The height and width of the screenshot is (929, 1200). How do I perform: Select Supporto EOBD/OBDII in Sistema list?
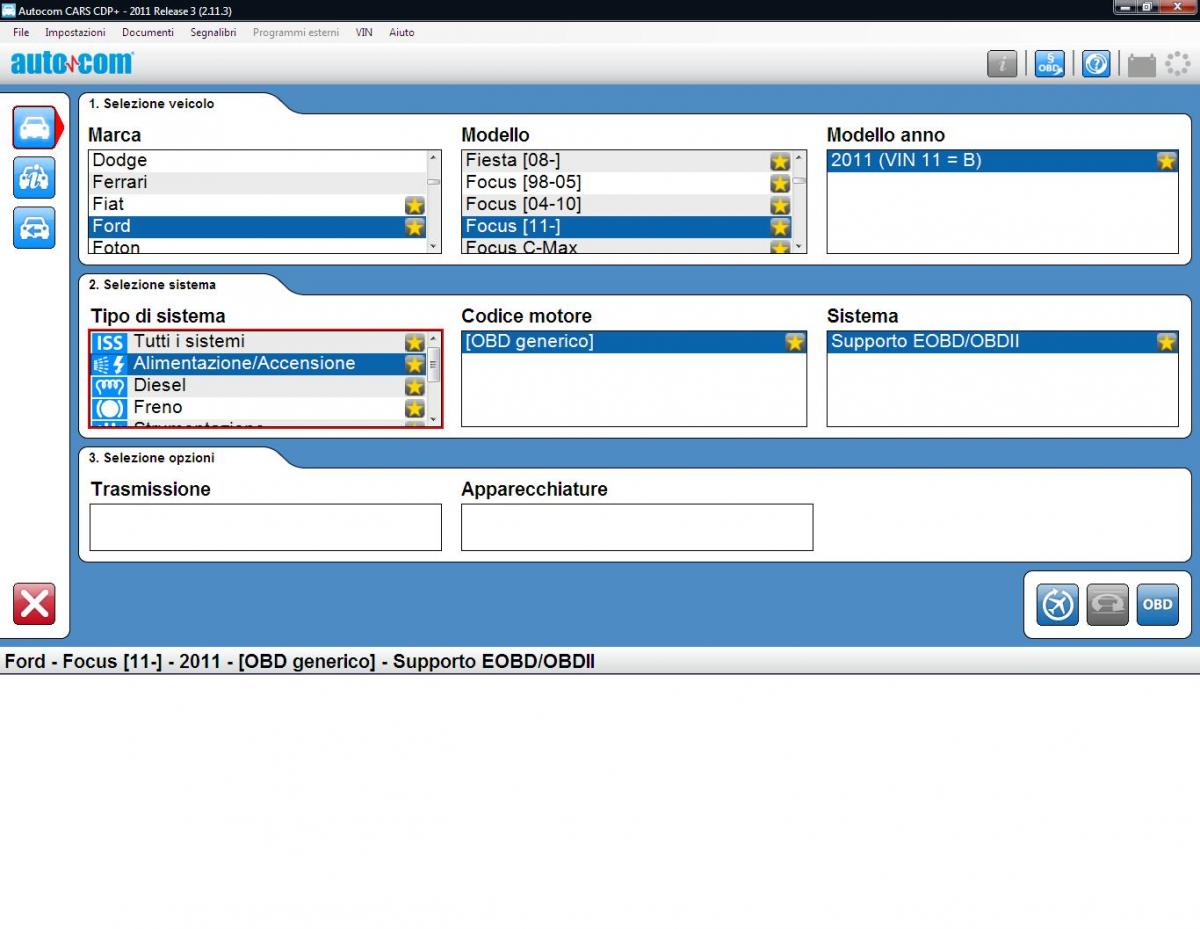tap(1002, 342)
